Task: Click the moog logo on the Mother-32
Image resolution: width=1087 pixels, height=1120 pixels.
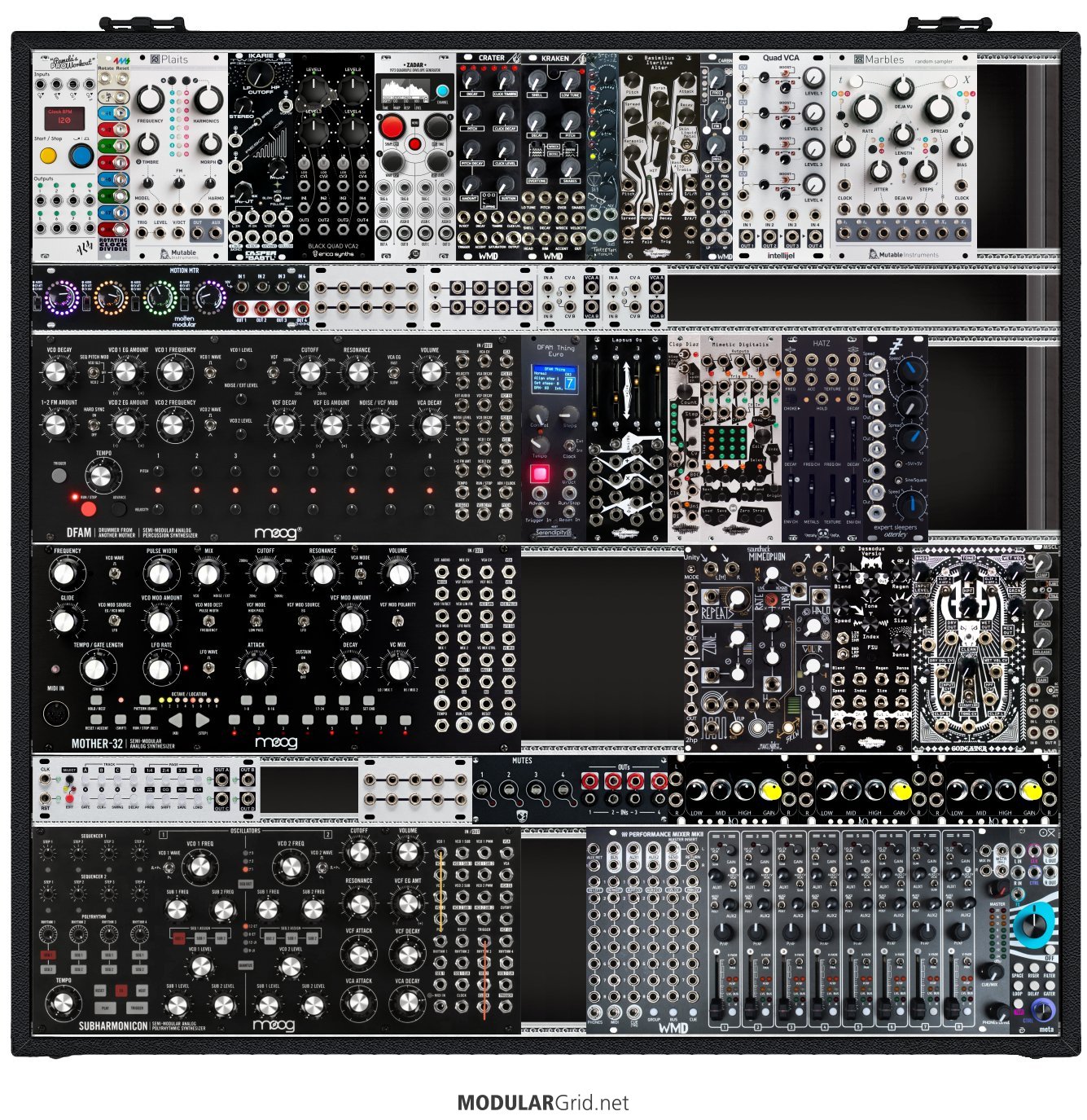Action: pyautogui.click(x=277, y=743)
